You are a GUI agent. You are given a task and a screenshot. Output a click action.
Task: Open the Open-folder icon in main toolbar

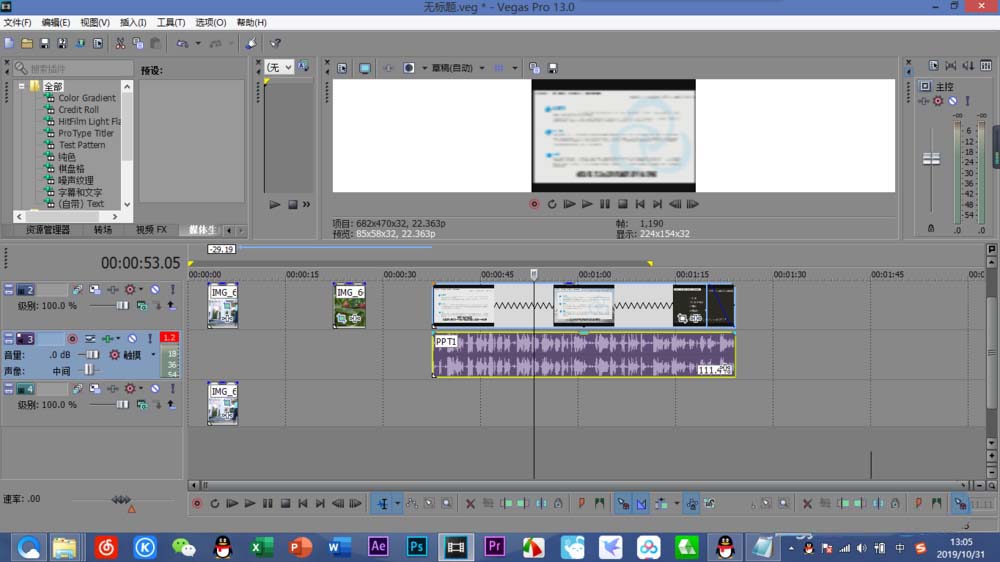click(27, 44)
